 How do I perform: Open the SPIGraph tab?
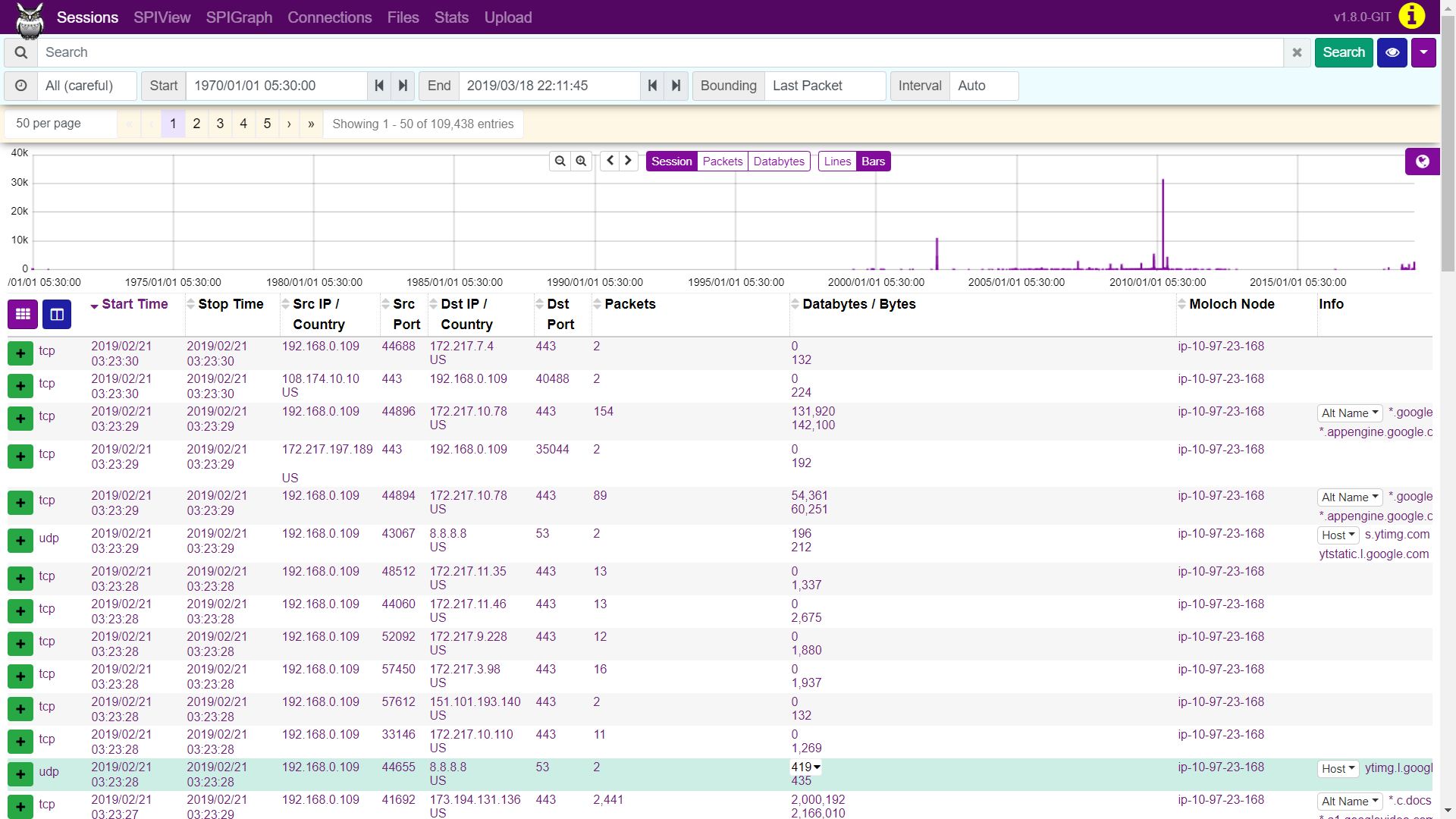[239, 17]
